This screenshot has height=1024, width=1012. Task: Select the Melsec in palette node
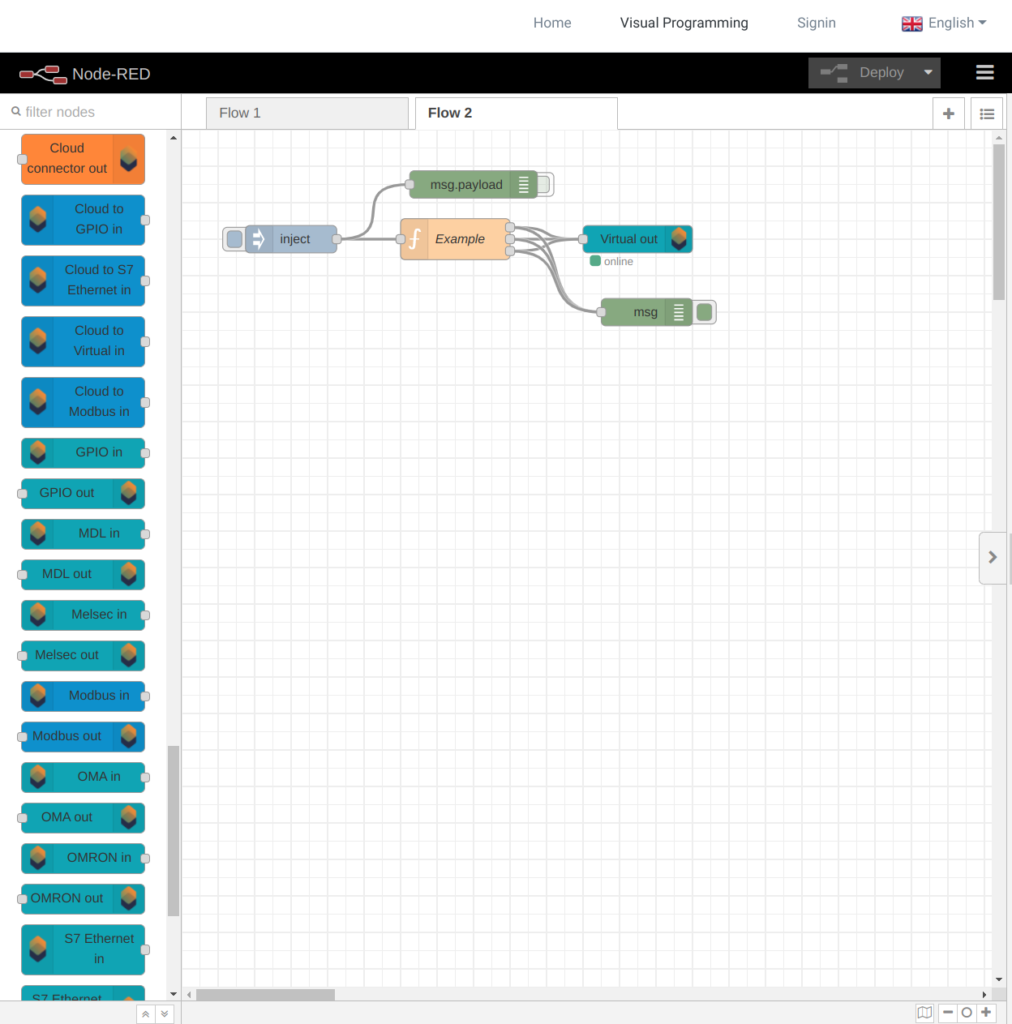(83, 615)
